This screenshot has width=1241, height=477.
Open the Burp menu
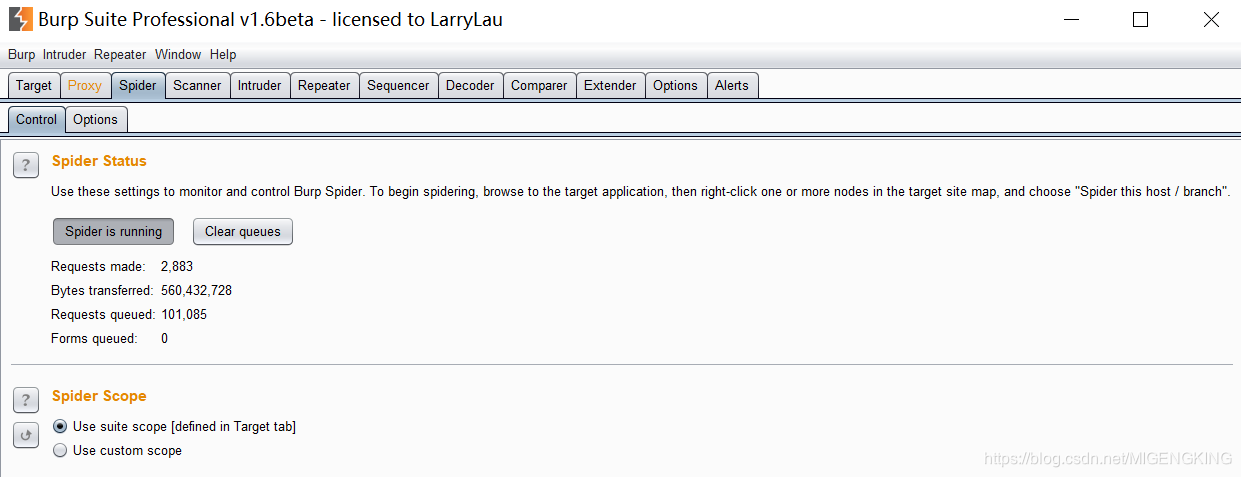point(21,55)
